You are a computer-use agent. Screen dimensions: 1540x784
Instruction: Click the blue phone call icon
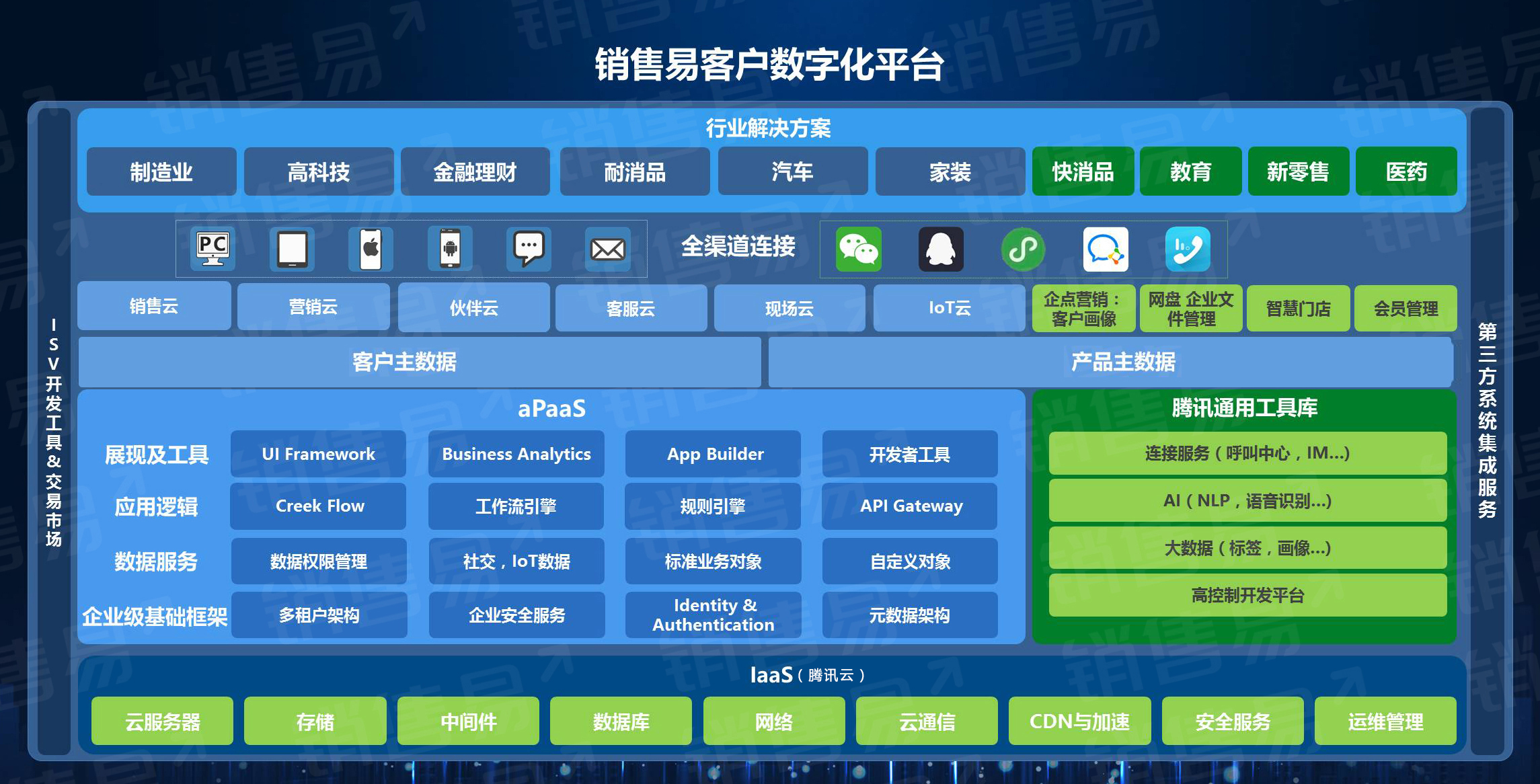point(1188,249)
